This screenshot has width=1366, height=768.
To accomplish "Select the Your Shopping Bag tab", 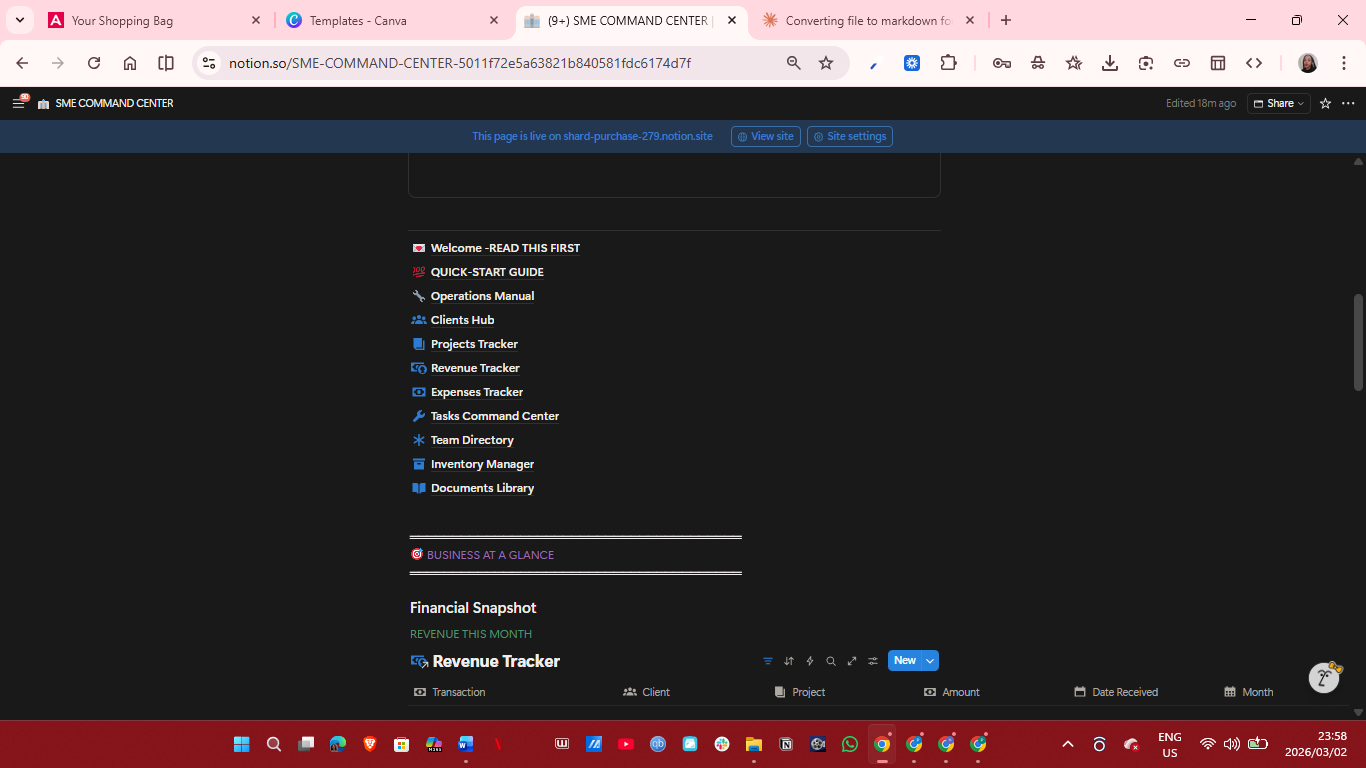I will [x=150, y=19].
